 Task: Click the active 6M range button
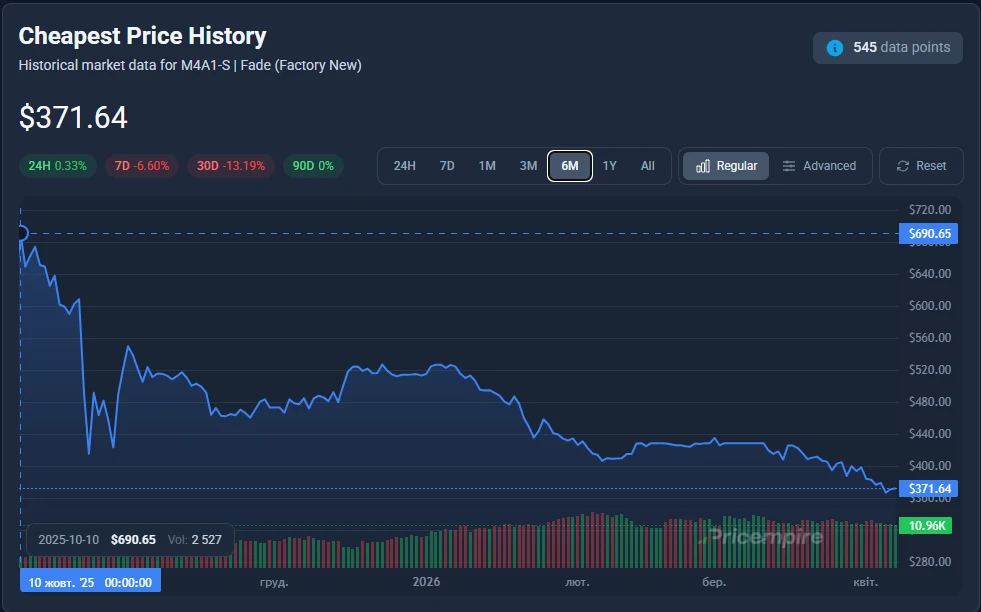click(x=570, y=166)
